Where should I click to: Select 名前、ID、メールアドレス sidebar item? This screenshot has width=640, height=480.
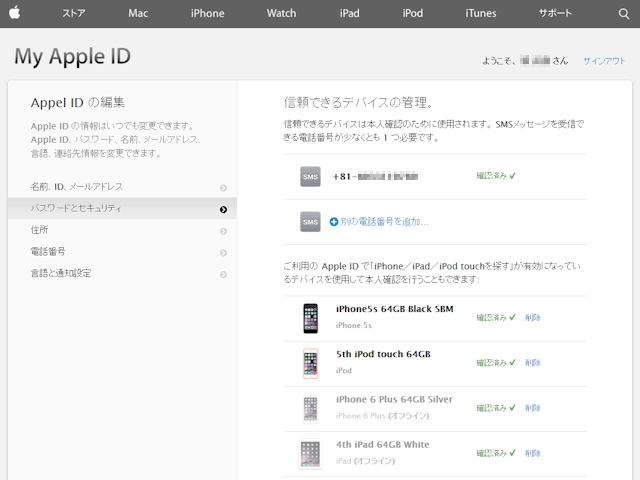click(122, 187)
